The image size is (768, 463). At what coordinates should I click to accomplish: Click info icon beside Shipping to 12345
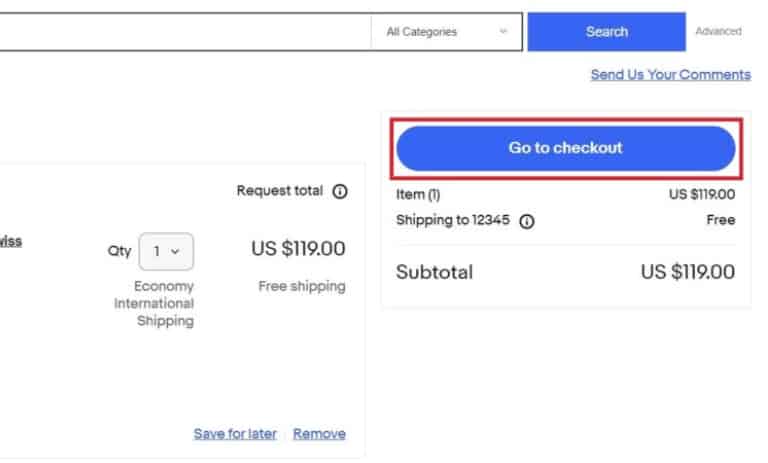pyautogui.click(x=527, y=221)
